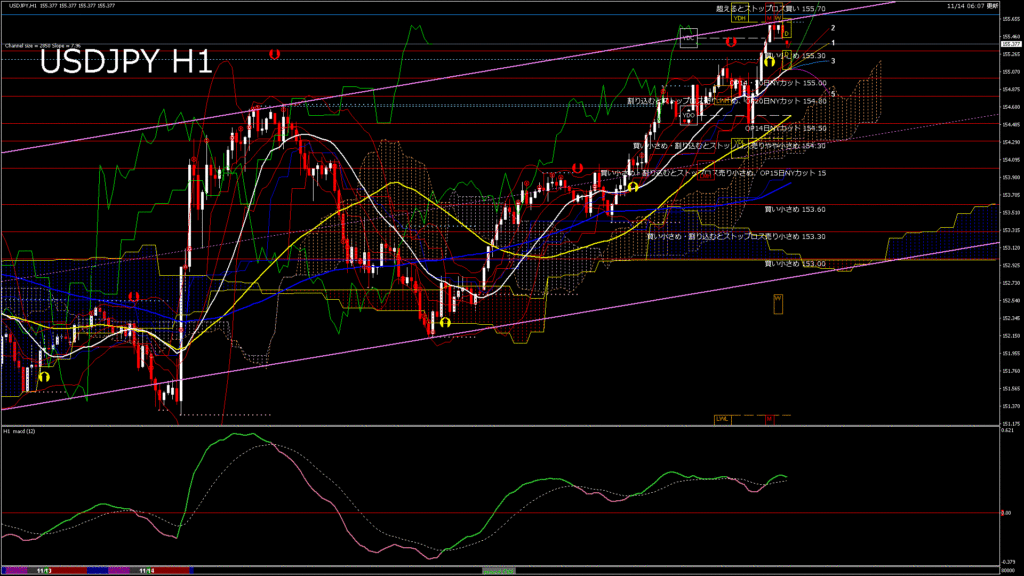
Task: Select the YDO marker box
Action: pyautogui.click(x=689, y=115)
